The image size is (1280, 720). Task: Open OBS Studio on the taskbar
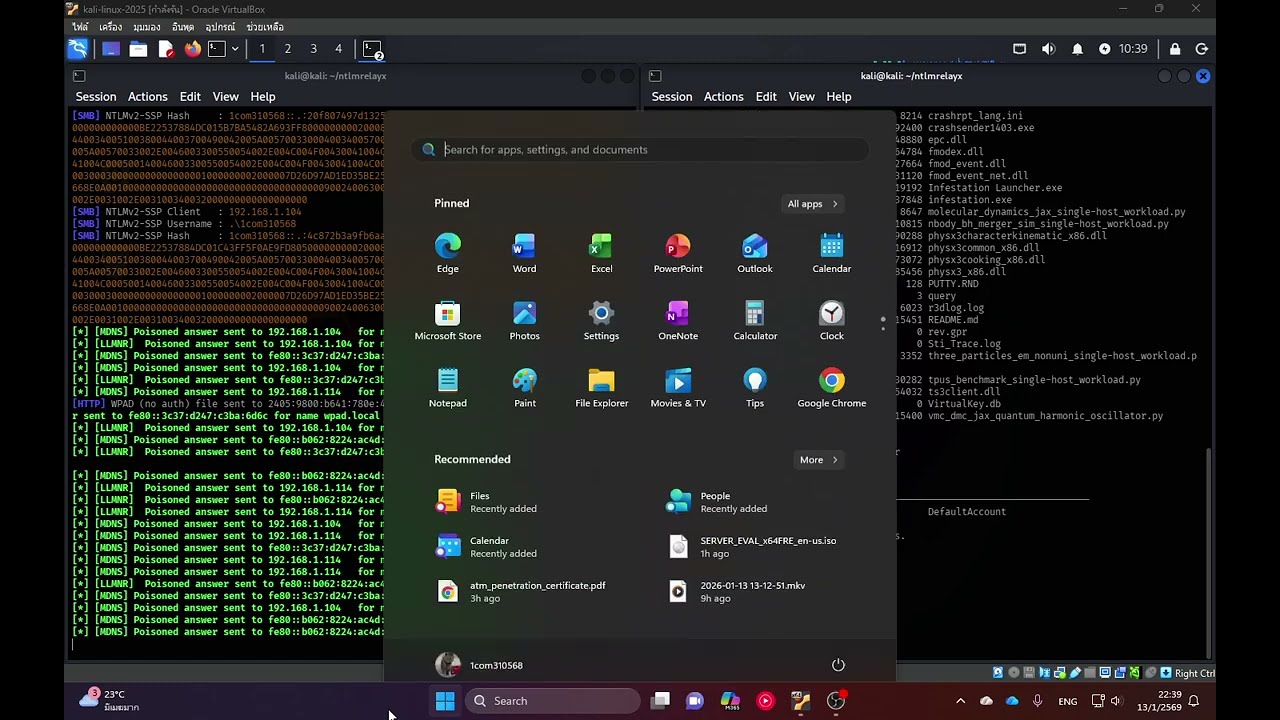pos(836,701)
